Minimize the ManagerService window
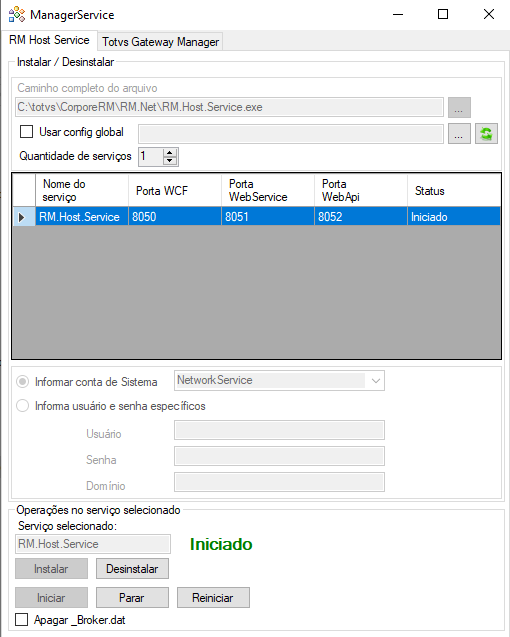510x637 pixels. (x=398, y=15)
